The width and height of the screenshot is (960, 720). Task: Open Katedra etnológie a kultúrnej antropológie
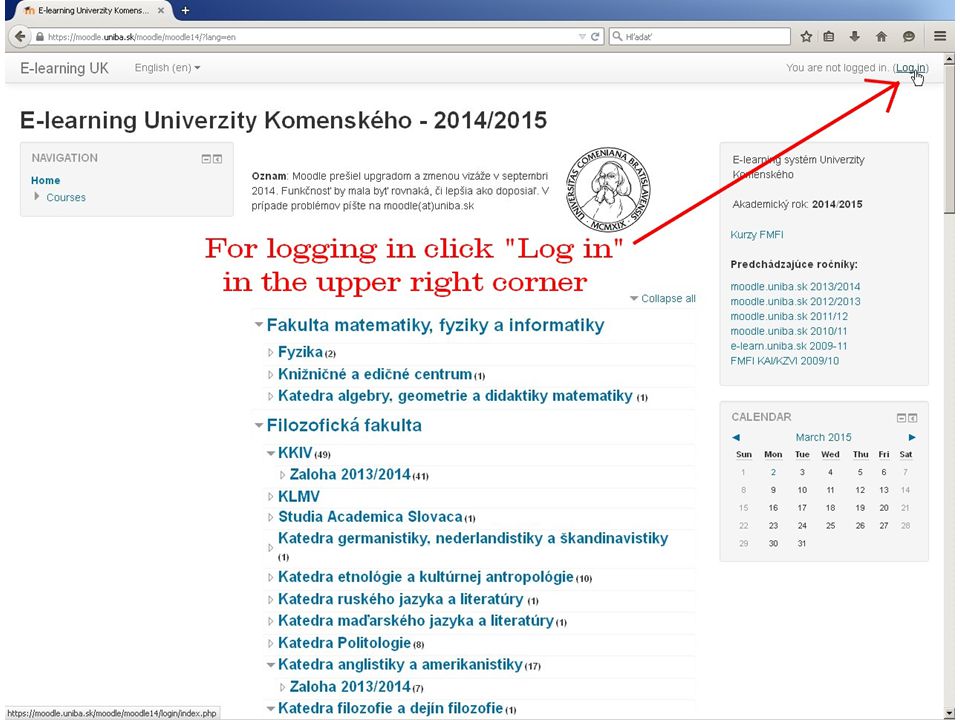click(x=426, y=577)
